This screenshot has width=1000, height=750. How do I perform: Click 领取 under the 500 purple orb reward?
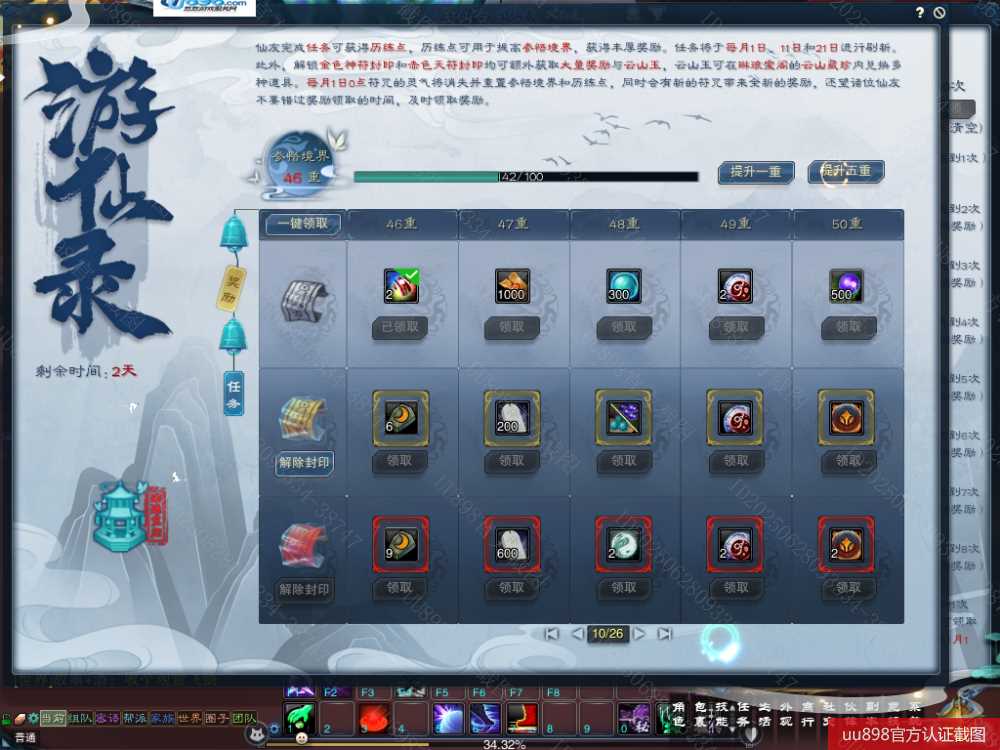tap(848, 327)
